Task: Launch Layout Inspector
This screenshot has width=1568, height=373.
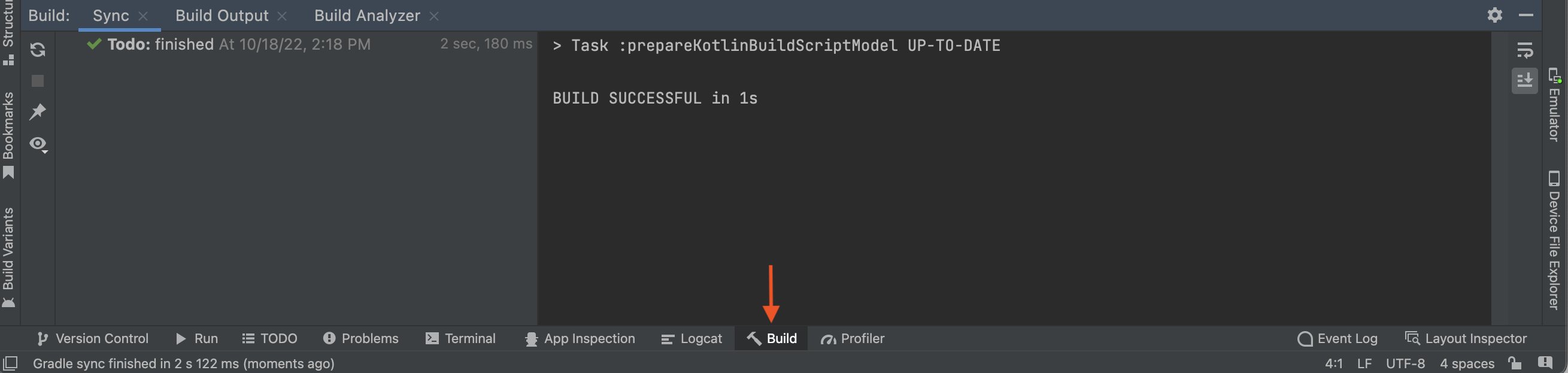Action: point(1466,338)
